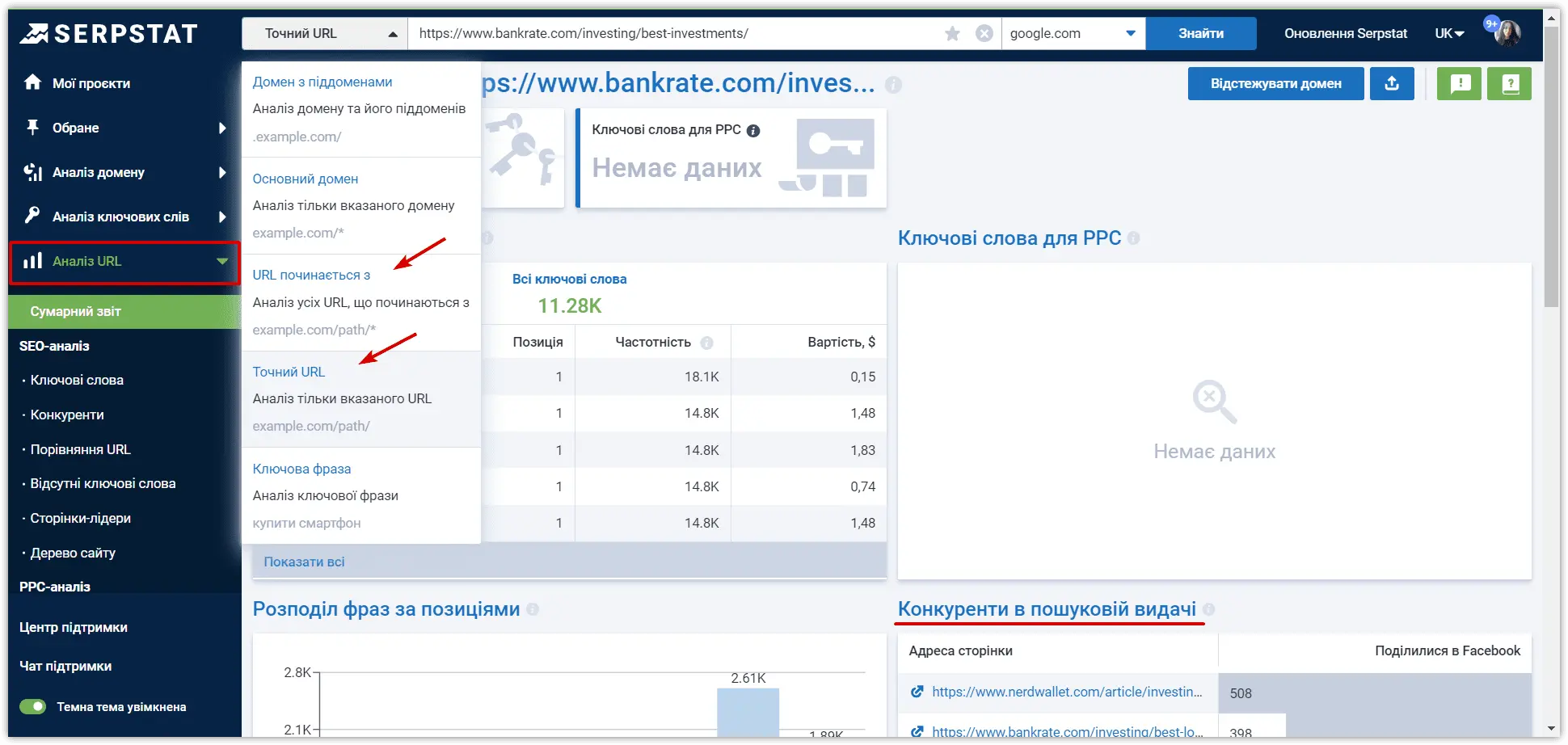Open Сумарний звіт in sidebar
The height and width of the screenshot is (745, 1568).
tap(124, 311)
